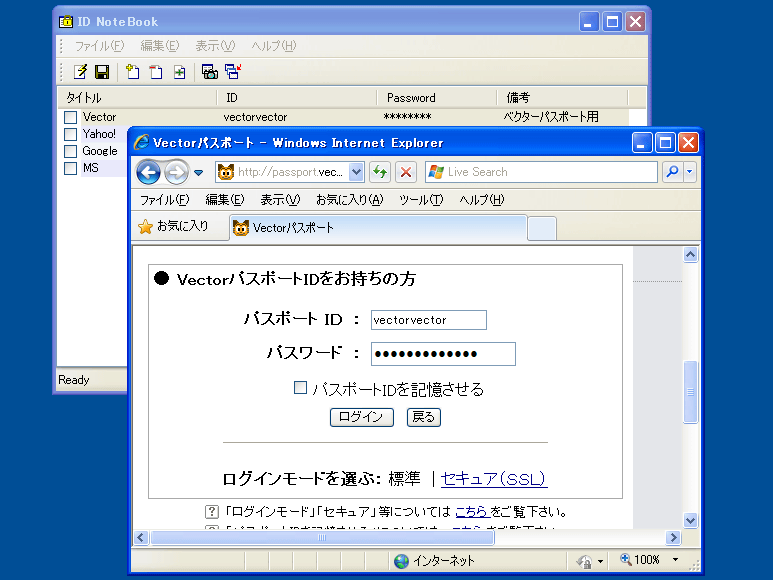Open ヘルプ(H) menu in Internet Explorer
The width and height of the screenshot is (773, 580).
pos(482,200)
